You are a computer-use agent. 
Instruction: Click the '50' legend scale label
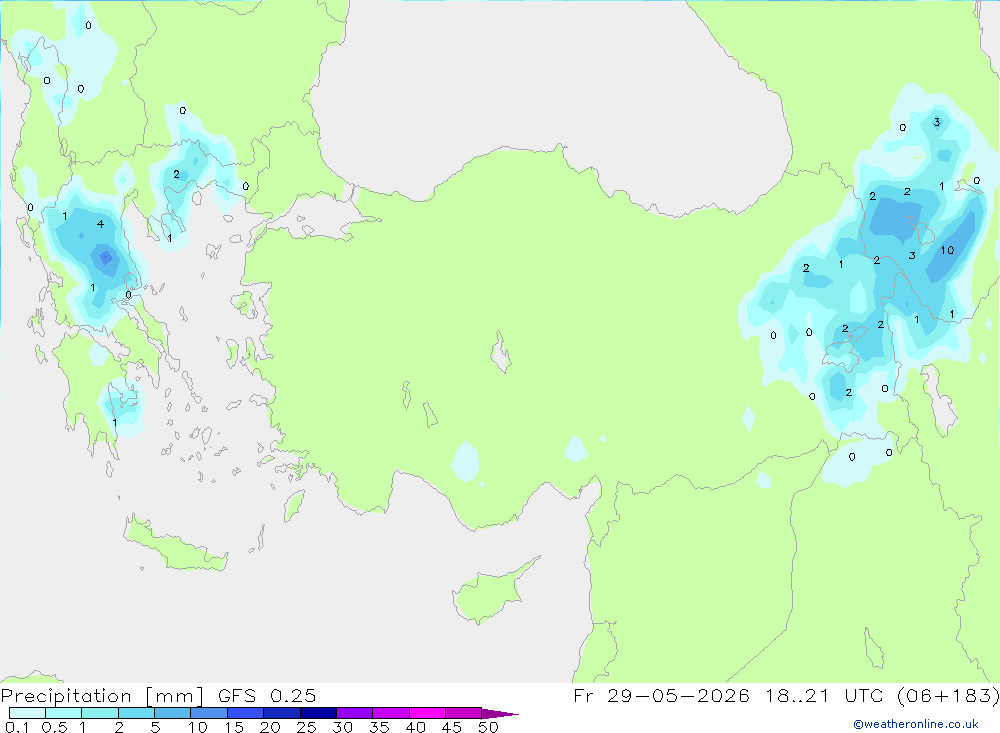tap(488, 727)
